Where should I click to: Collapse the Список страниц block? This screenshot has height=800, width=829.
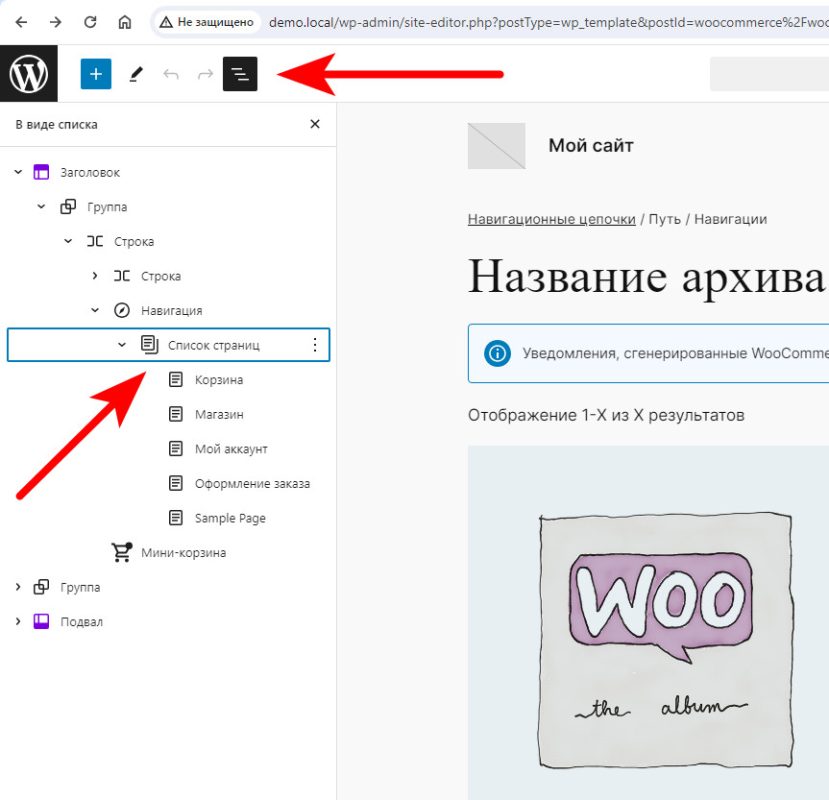tap(122, 345)
